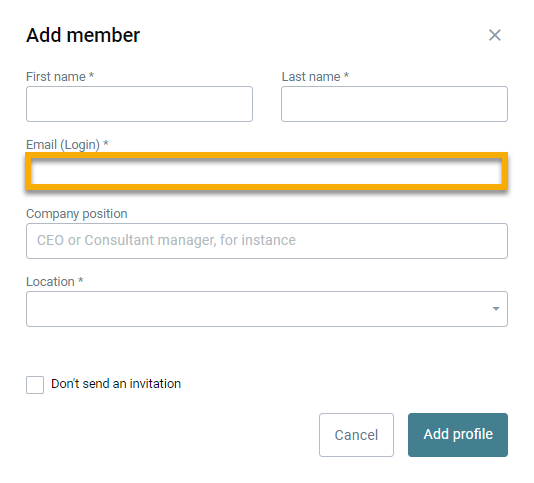534x483 pixels.
Task: Open the Location dropdown
Action: tap(267, 309)
